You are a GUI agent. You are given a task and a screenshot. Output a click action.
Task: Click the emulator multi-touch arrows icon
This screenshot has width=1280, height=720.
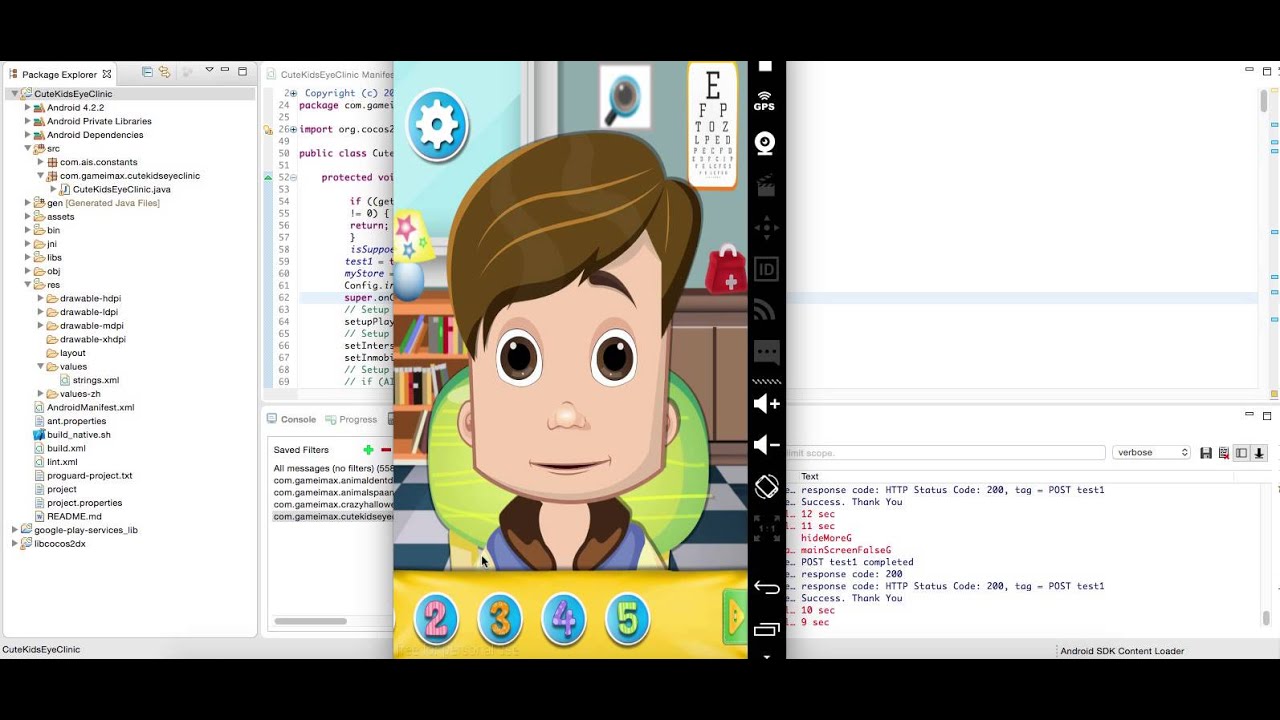(x=765, y=227)
